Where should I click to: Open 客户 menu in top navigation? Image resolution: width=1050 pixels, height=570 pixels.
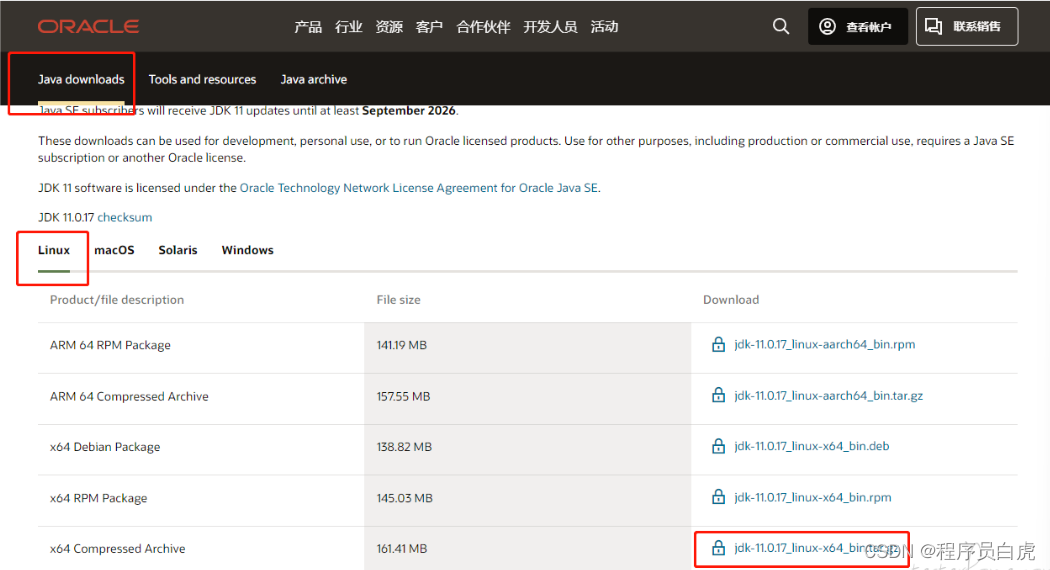[x=429, y=27]
